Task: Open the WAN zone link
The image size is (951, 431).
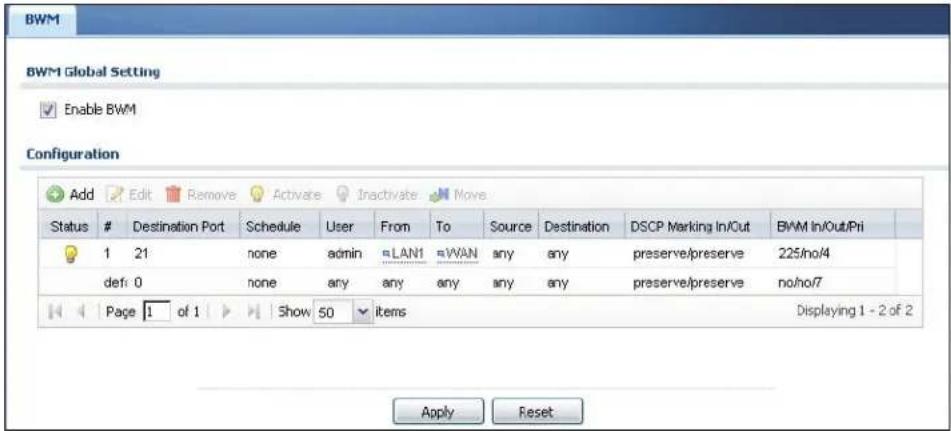Action: click(x=455, y=254)
